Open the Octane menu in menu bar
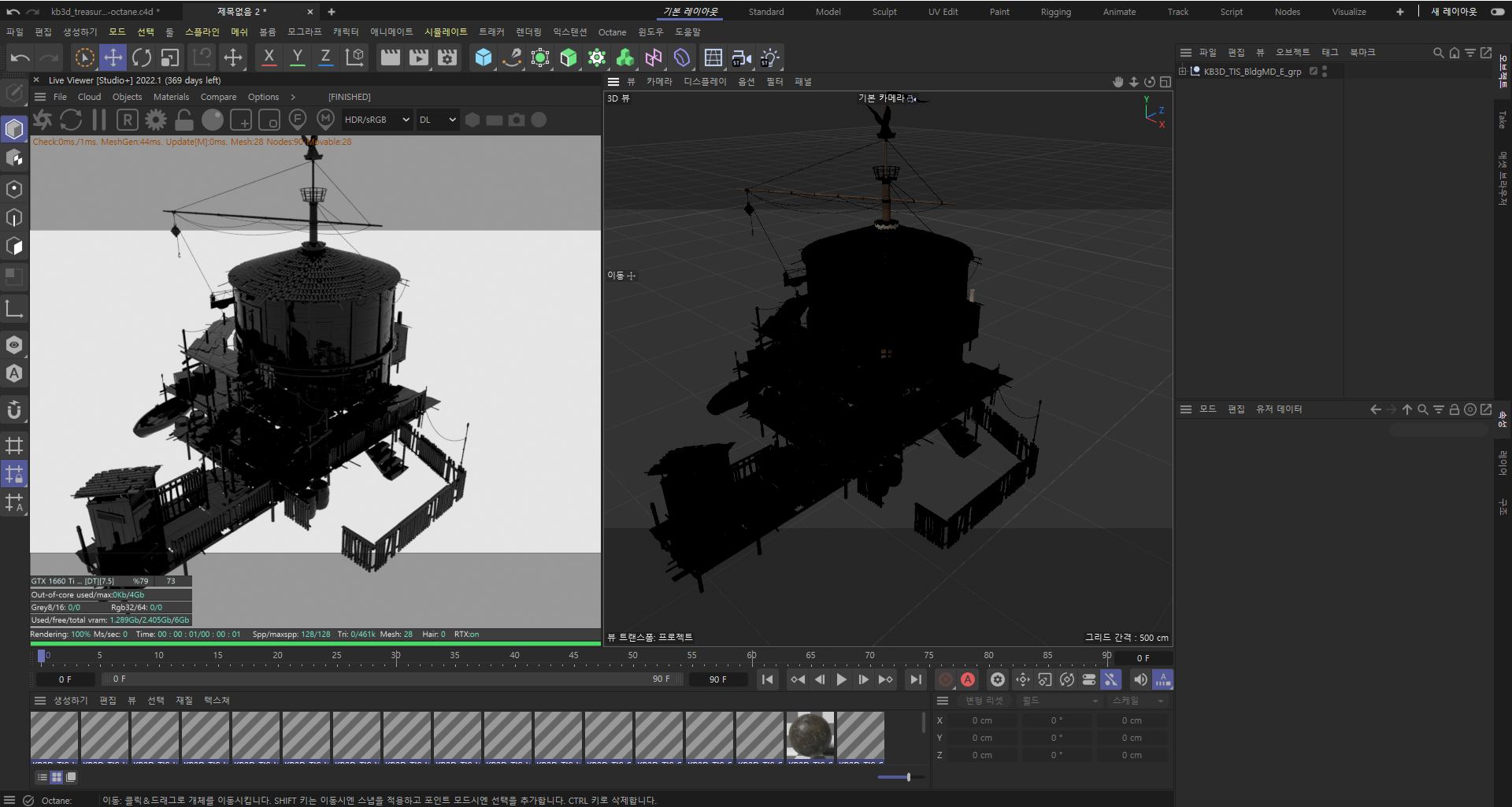 612,32
